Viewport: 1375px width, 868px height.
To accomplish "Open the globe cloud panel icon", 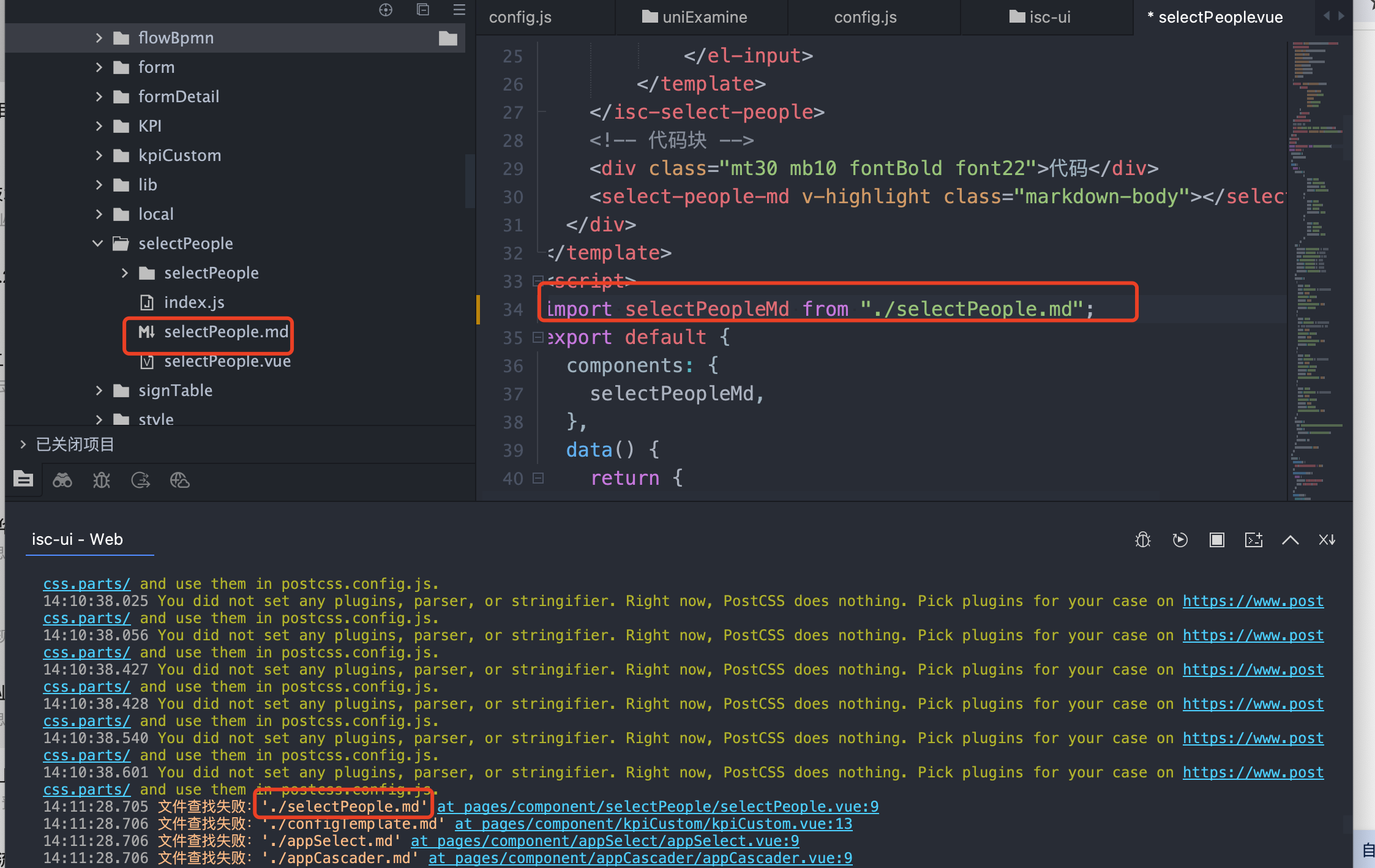I will [x=179, y=481].
